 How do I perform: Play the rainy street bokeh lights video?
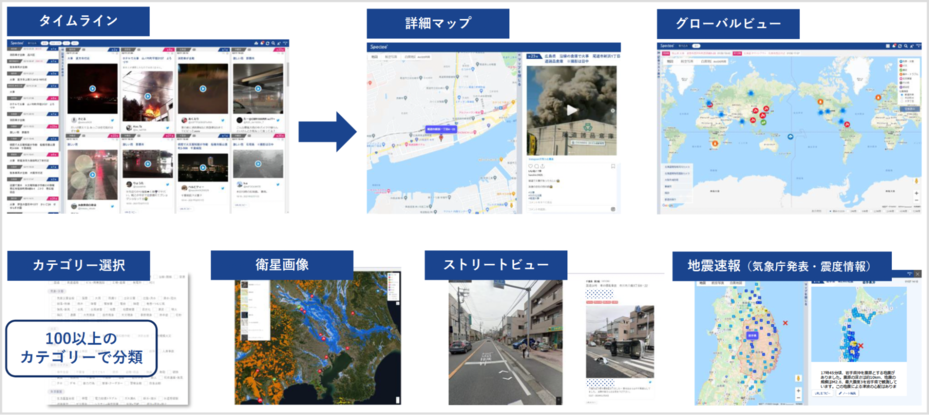(x=92, y=174)
